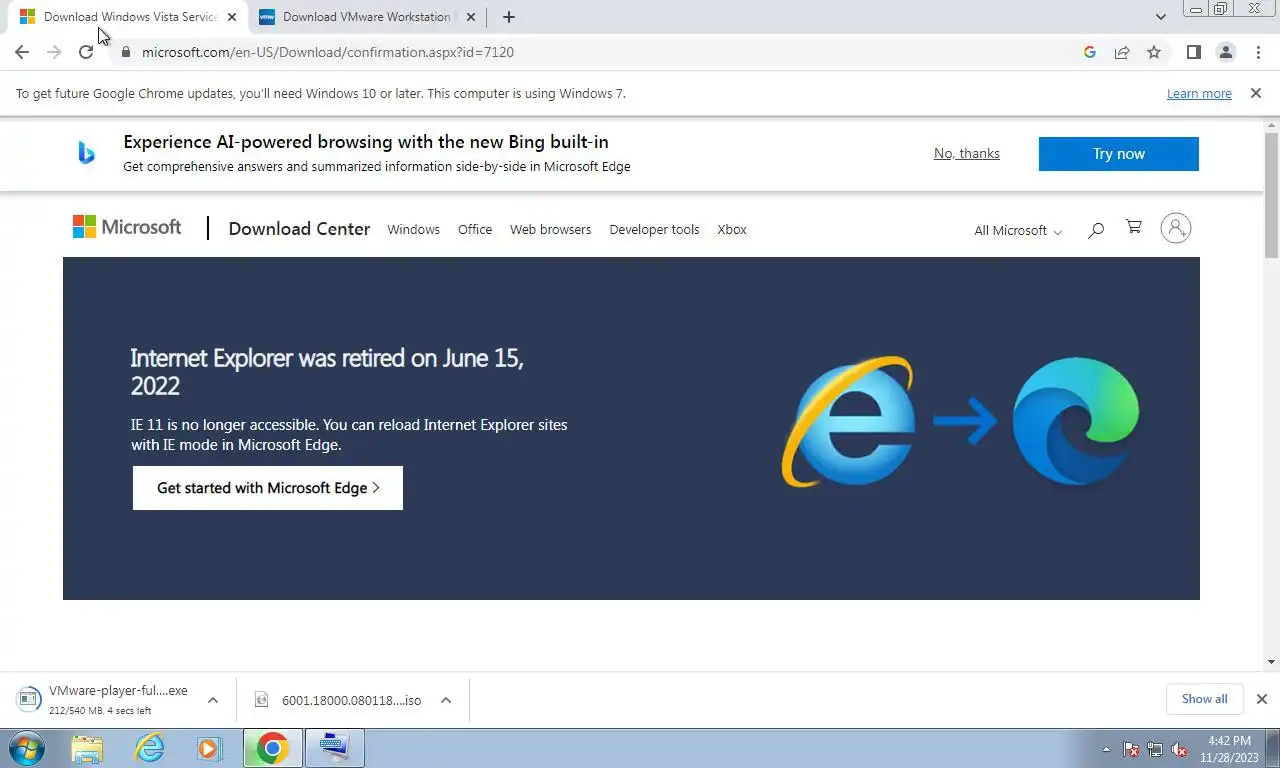1280x768 pixels.
Task: Reload the current page
Action: 86,52
